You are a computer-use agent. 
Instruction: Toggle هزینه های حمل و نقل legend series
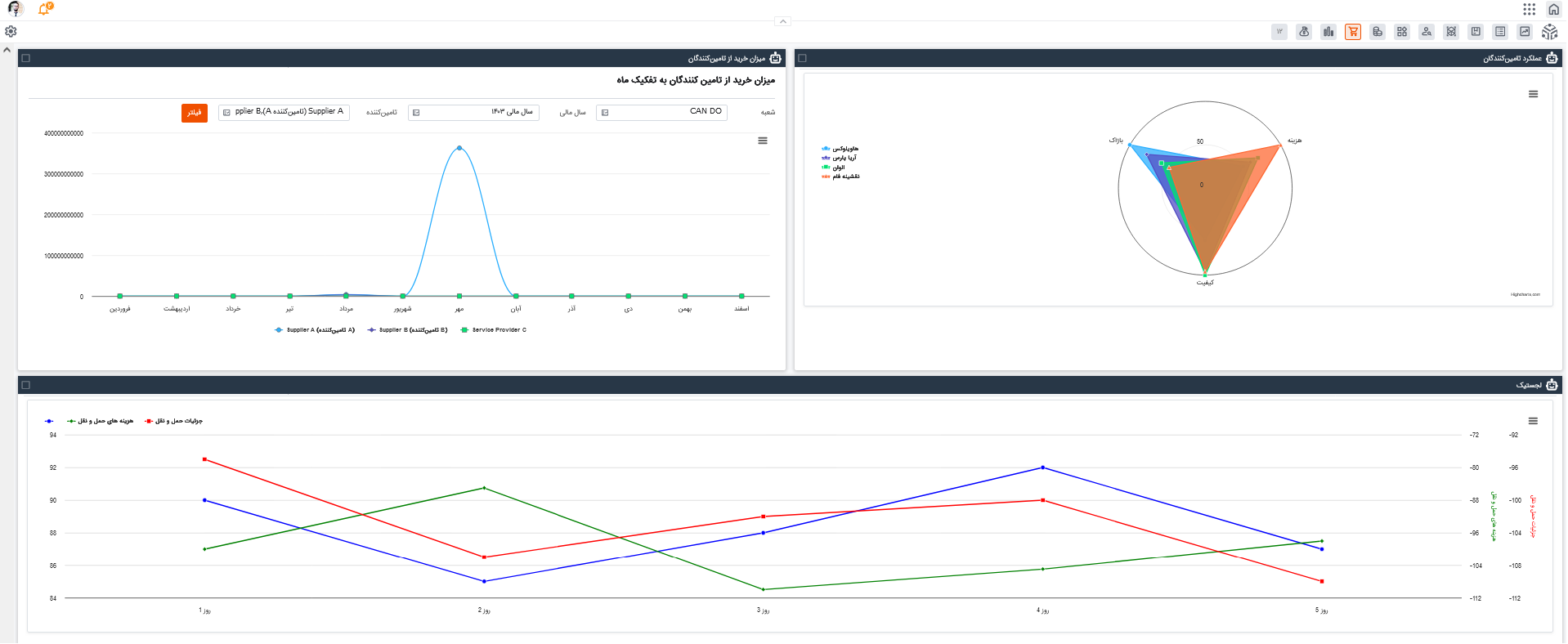pyautogui.click(x=101, y=421)
